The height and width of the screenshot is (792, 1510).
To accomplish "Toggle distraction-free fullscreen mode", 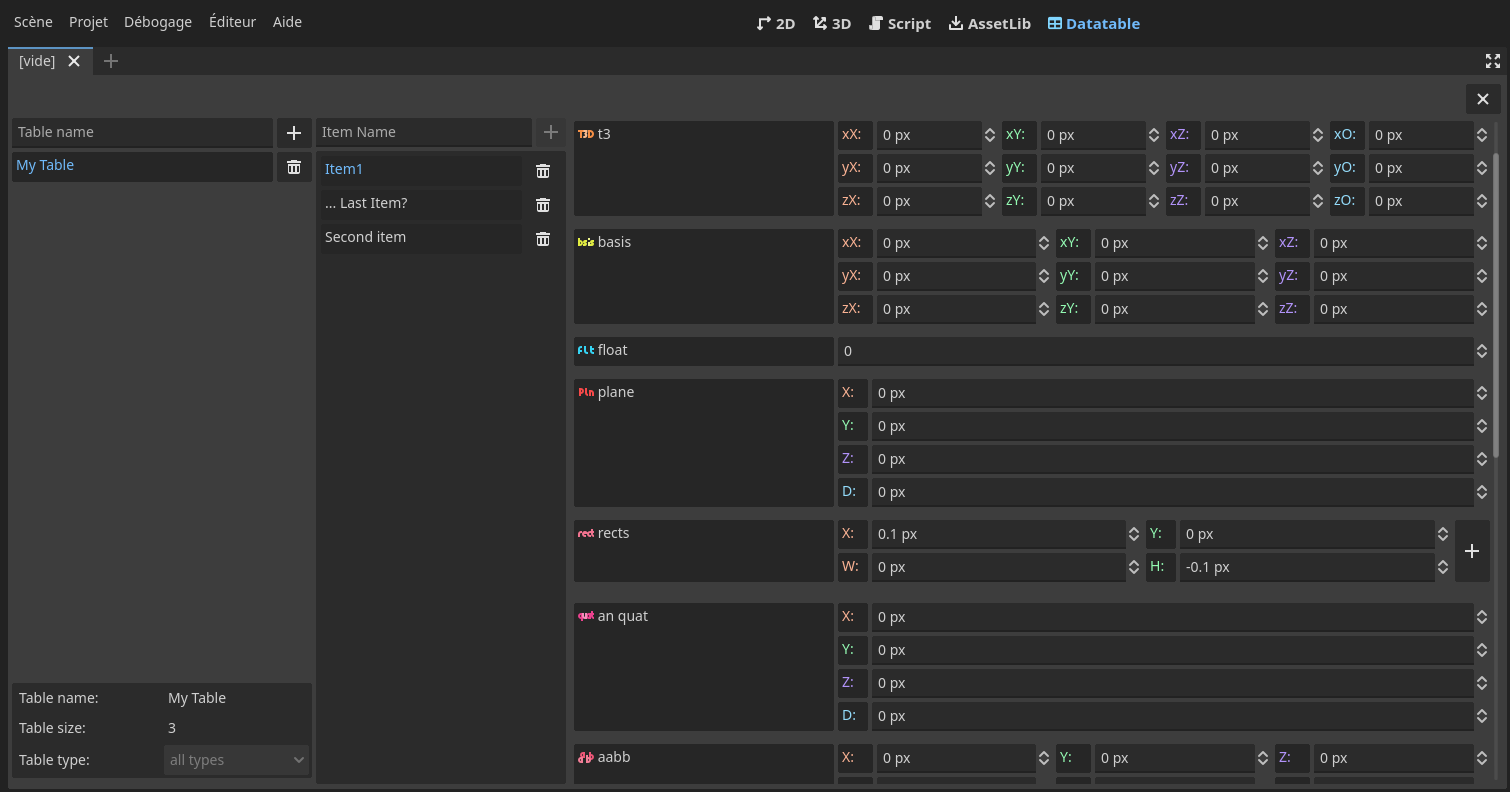I will click(x=1492, y=61).
